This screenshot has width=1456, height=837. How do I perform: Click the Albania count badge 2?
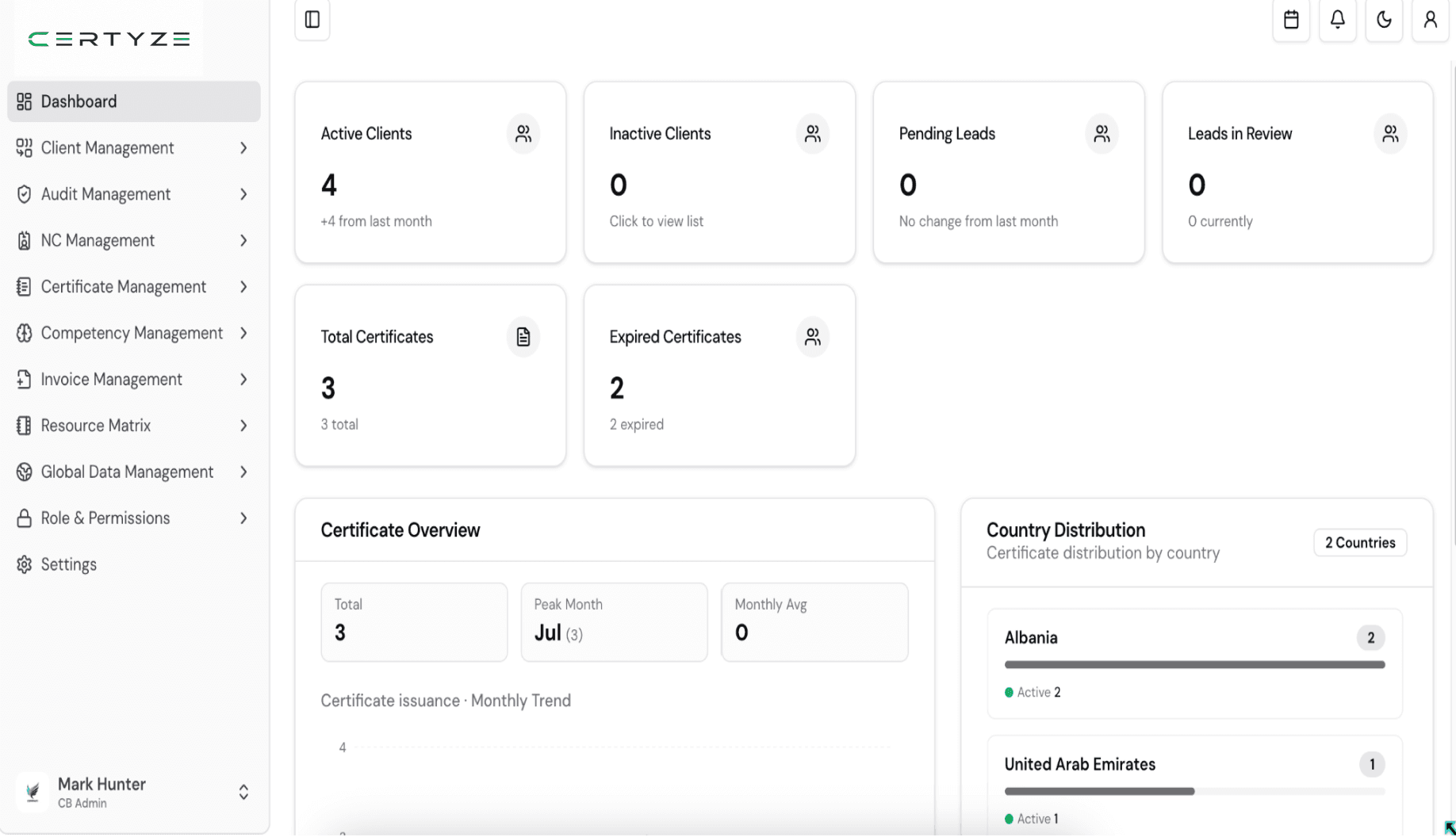coord(1370,638)
